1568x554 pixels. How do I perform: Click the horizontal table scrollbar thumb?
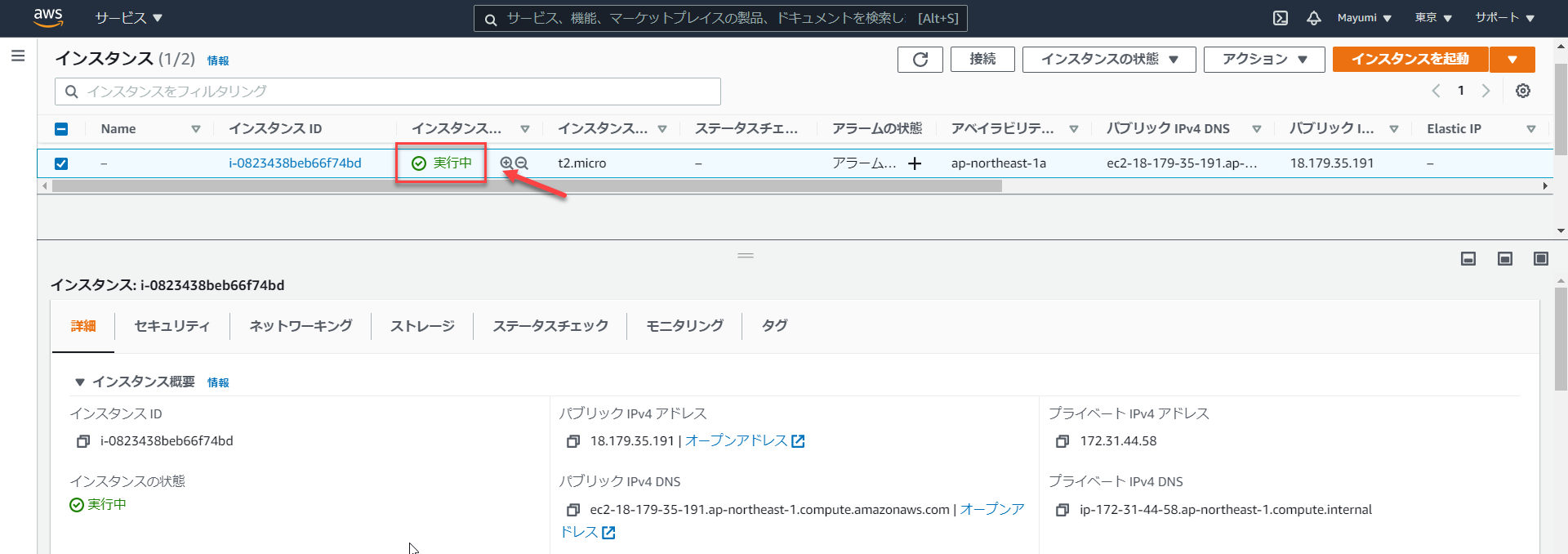pos(527,186)
